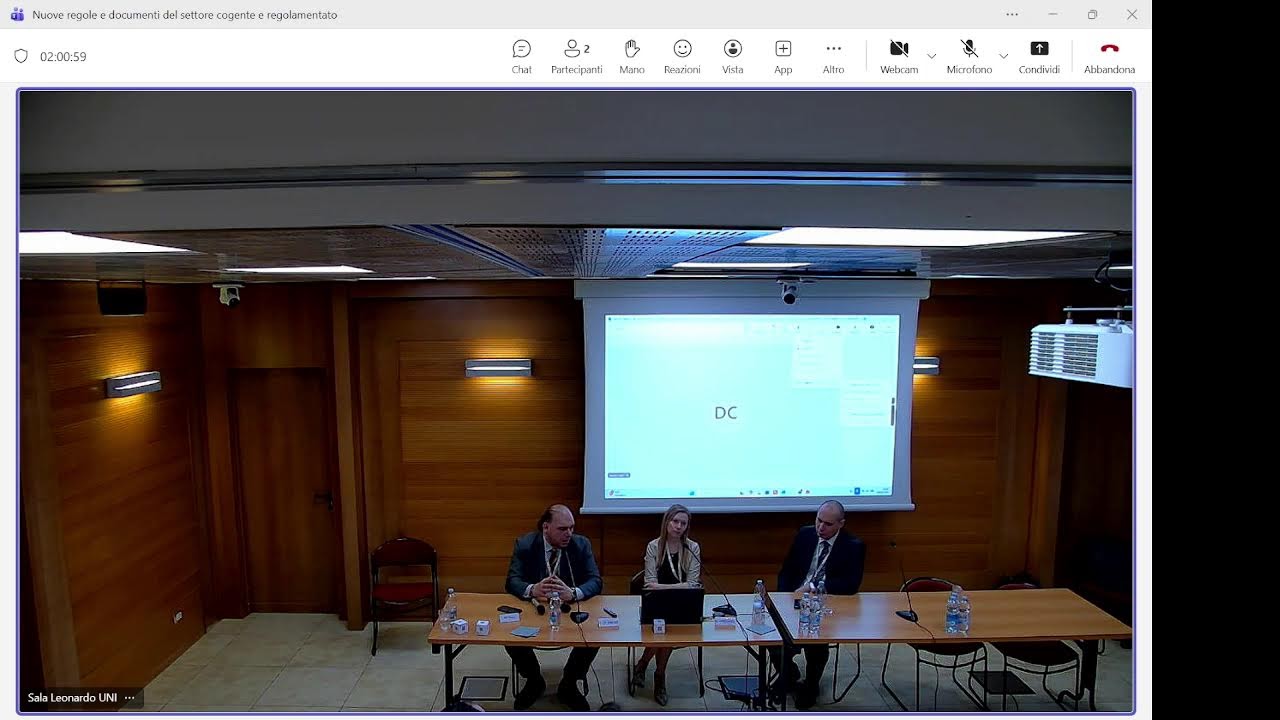Screen dimensions: 1280x720
Task: Share screen with Condividi button
Action: (x=1039, y=57)
